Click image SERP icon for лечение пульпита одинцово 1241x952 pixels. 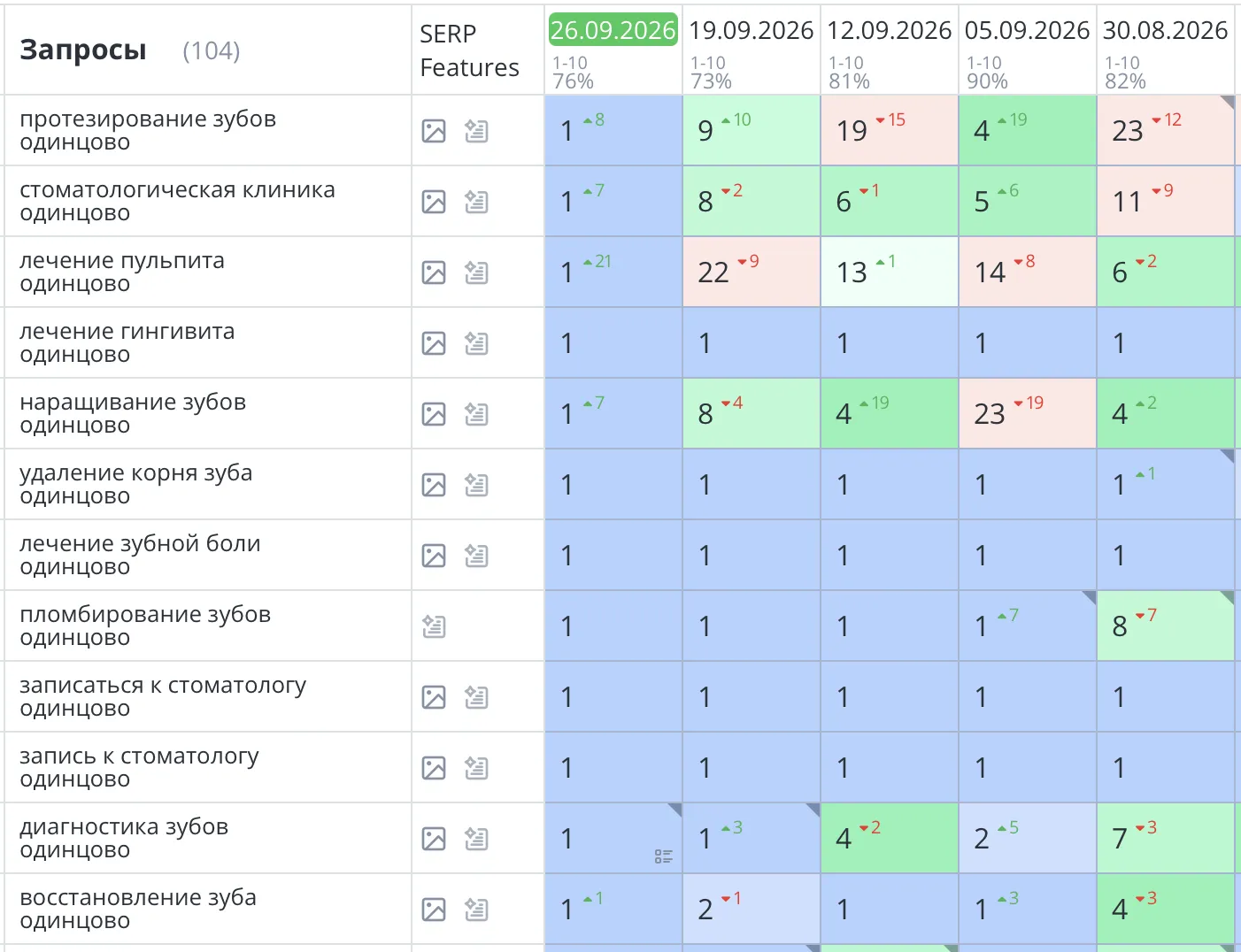click(434, 273)
